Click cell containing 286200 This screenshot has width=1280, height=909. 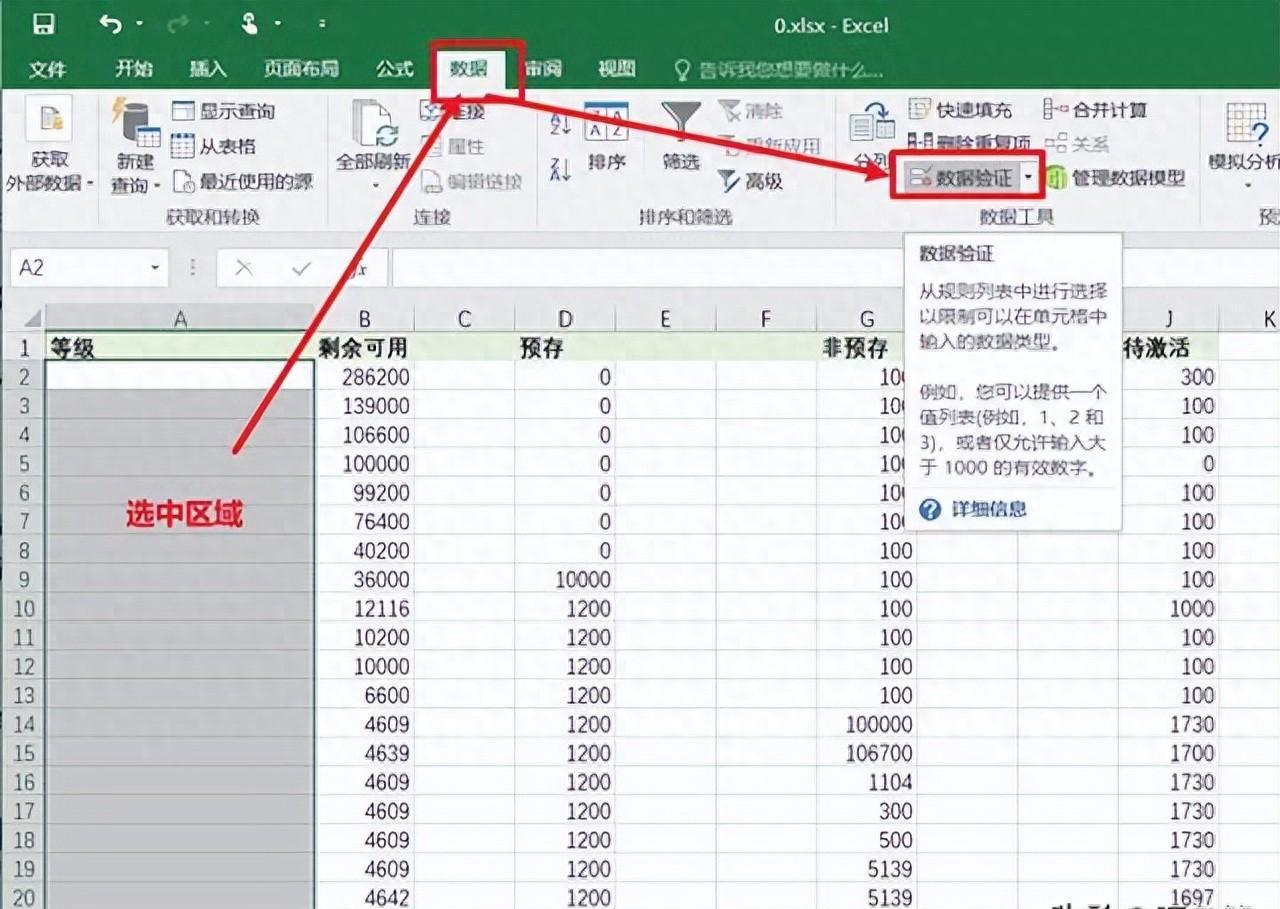click(x=364, y=377)
